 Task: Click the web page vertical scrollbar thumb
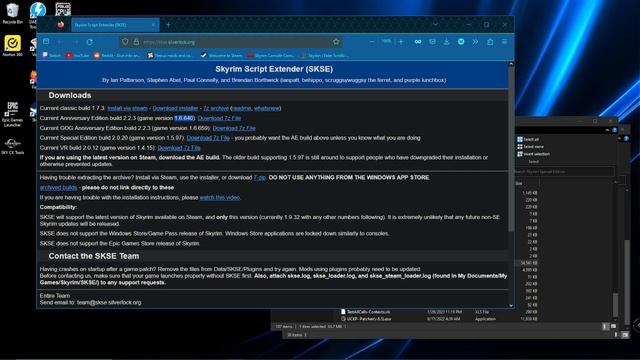[511, 149]
